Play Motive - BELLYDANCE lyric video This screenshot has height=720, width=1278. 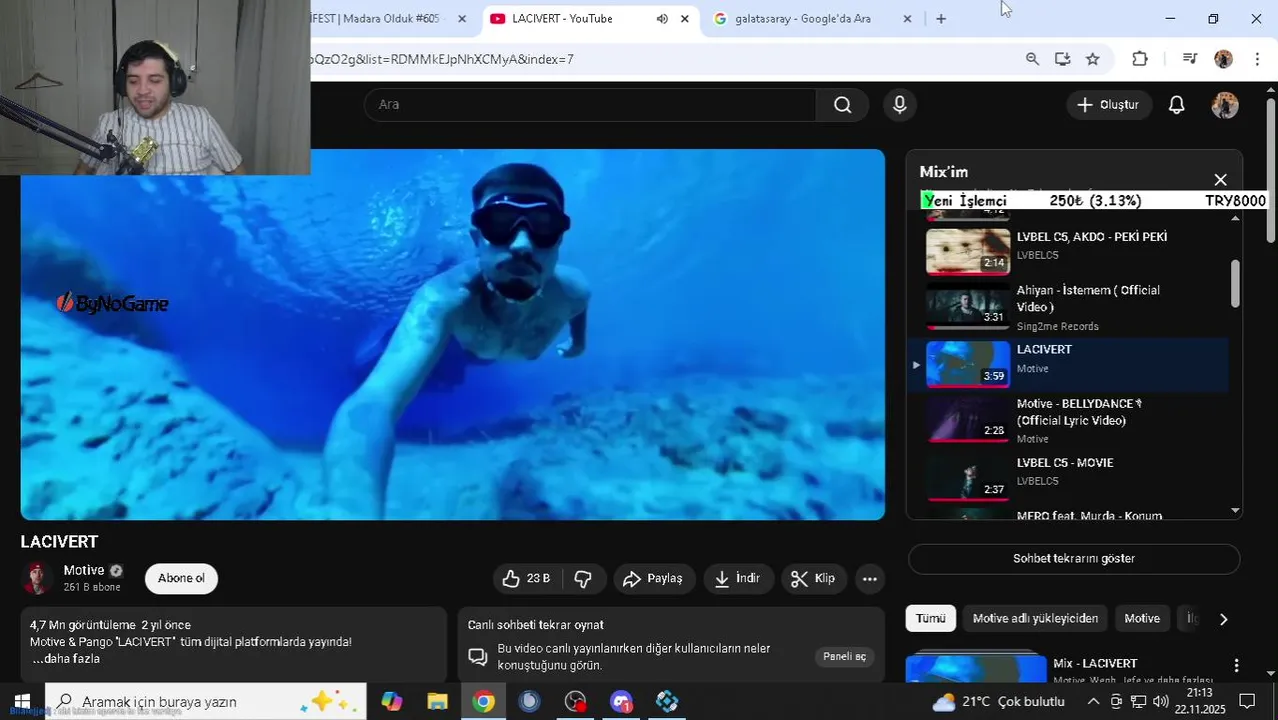click(x=1067, y=420)
